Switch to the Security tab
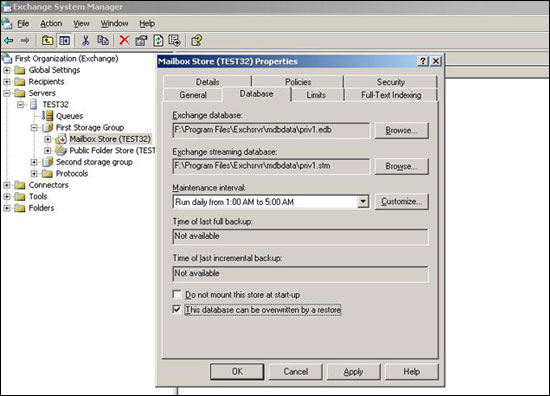The width and height of the screenshot is (550, 396). [x=391, y=82]
